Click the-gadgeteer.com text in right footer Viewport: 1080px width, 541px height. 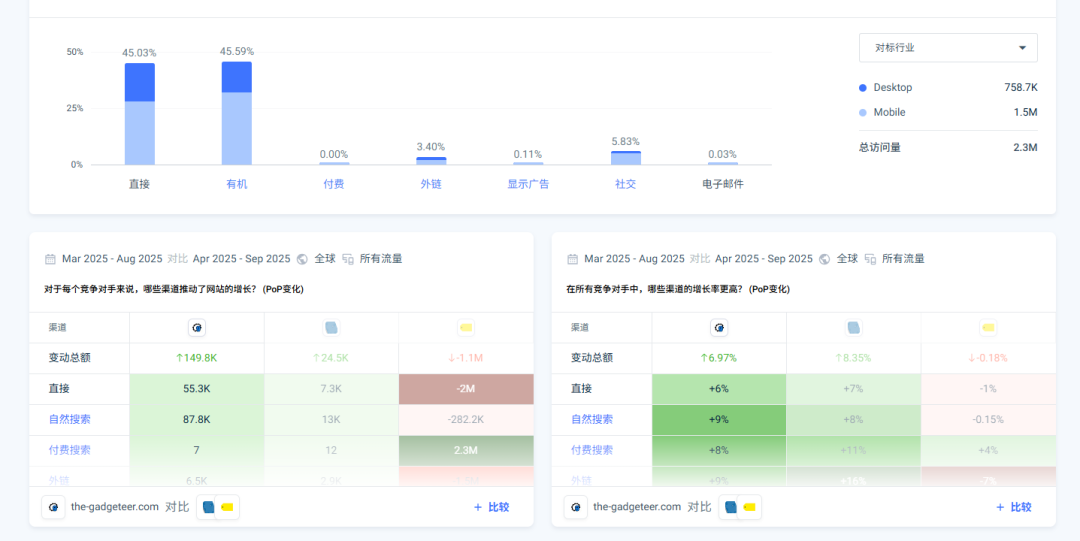pyautogui.click(x=637, y=507)
